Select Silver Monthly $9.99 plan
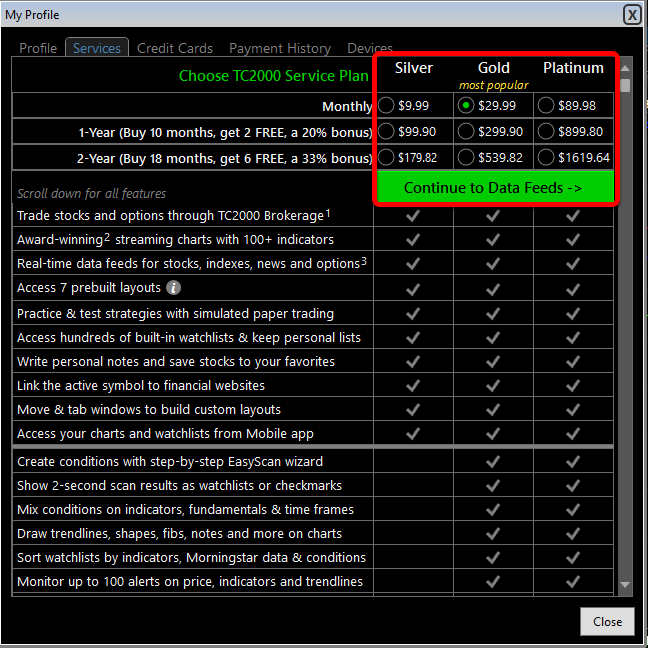 (386, 105)
